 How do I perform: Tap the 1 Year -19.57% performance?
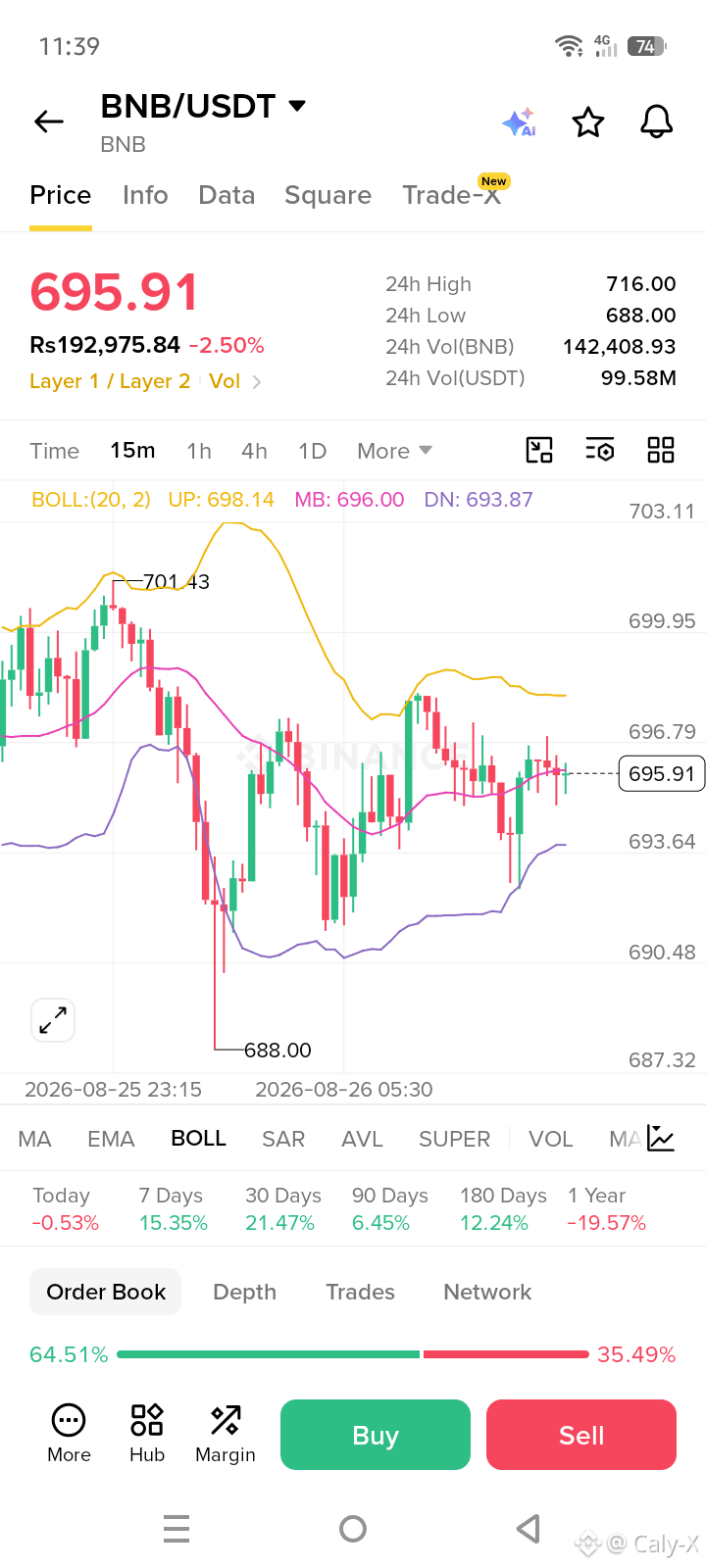coord(606,1208)
